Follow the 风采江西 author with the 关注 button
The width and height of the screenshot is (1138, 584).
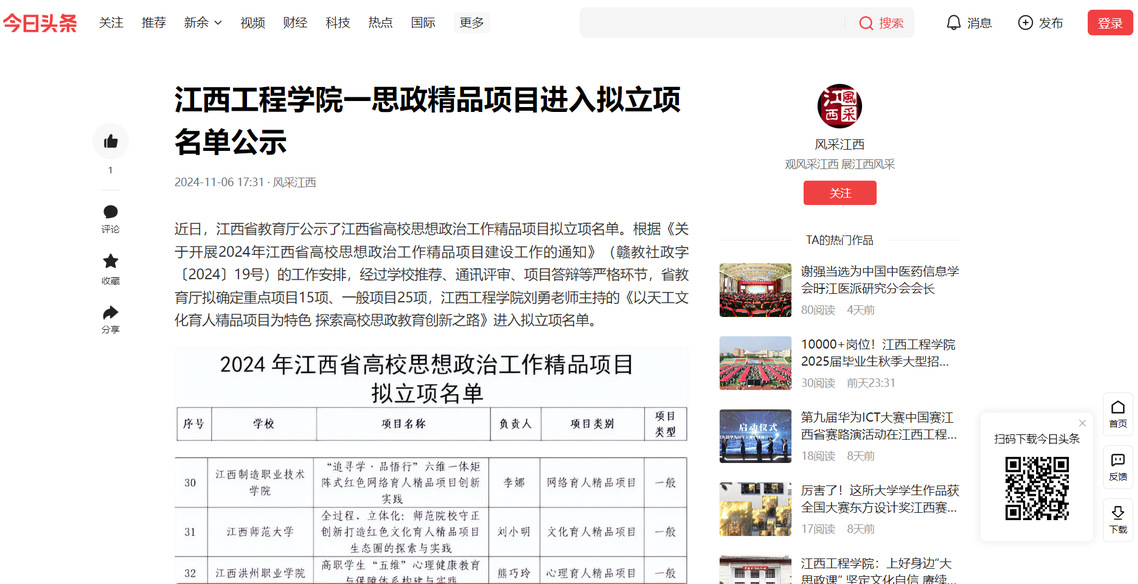[x=839, y=193]
